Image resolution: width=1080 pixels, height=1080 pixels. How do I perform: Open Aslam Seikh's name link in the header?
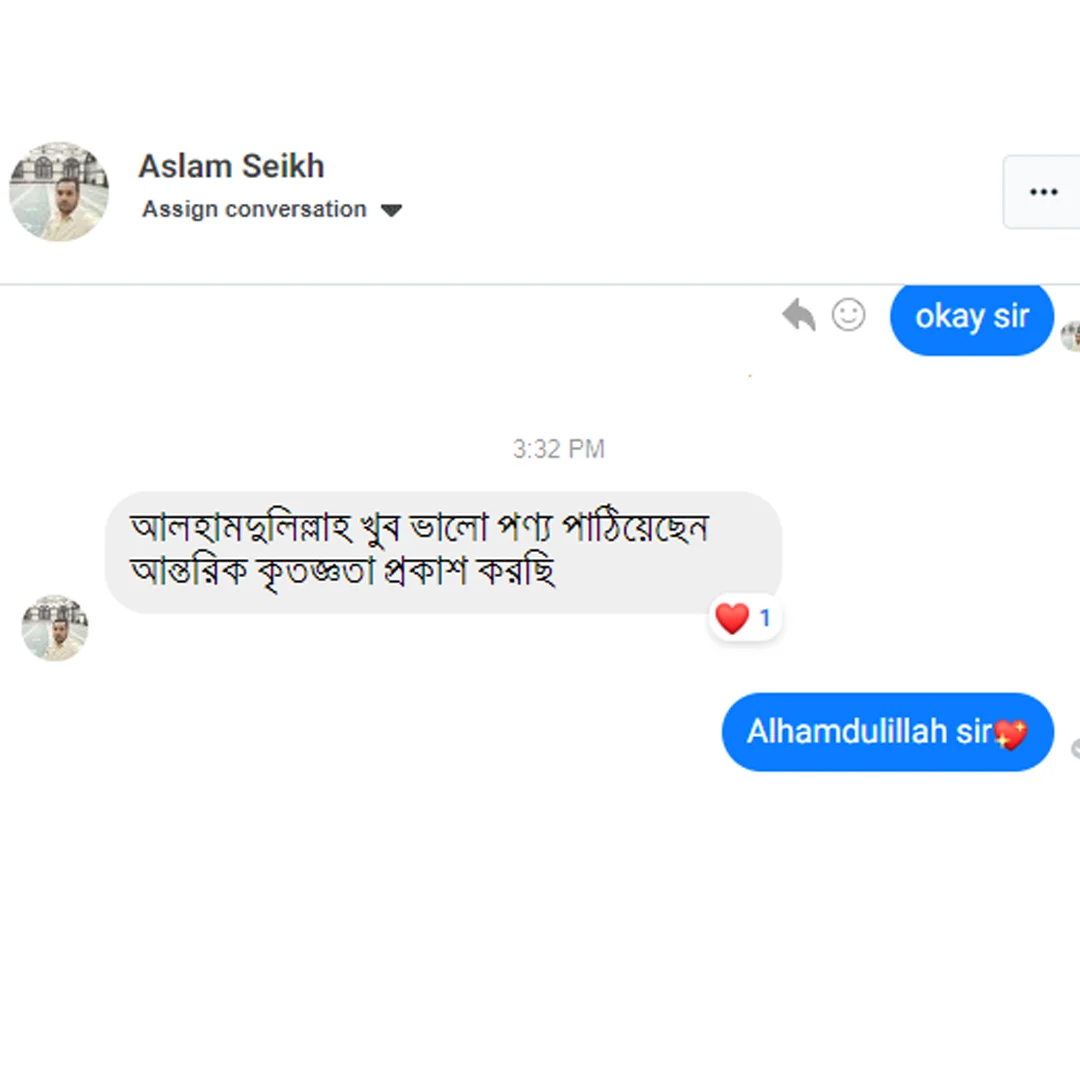pyautogui.click(x=231, y=166)
